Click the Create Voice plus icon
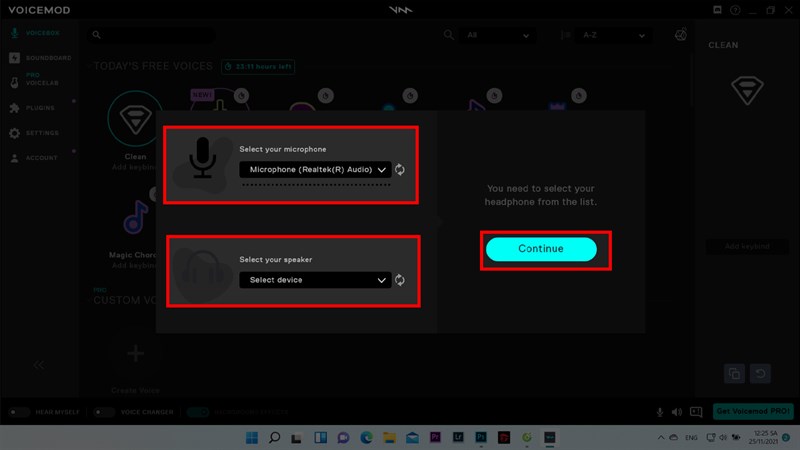 (135, 353)
